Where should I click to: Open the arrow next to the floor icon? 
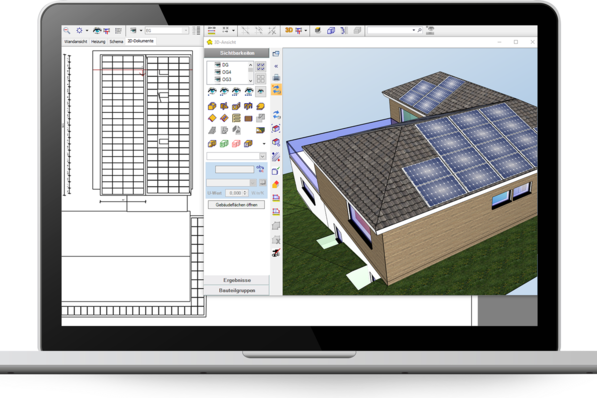tap(141, 30)
